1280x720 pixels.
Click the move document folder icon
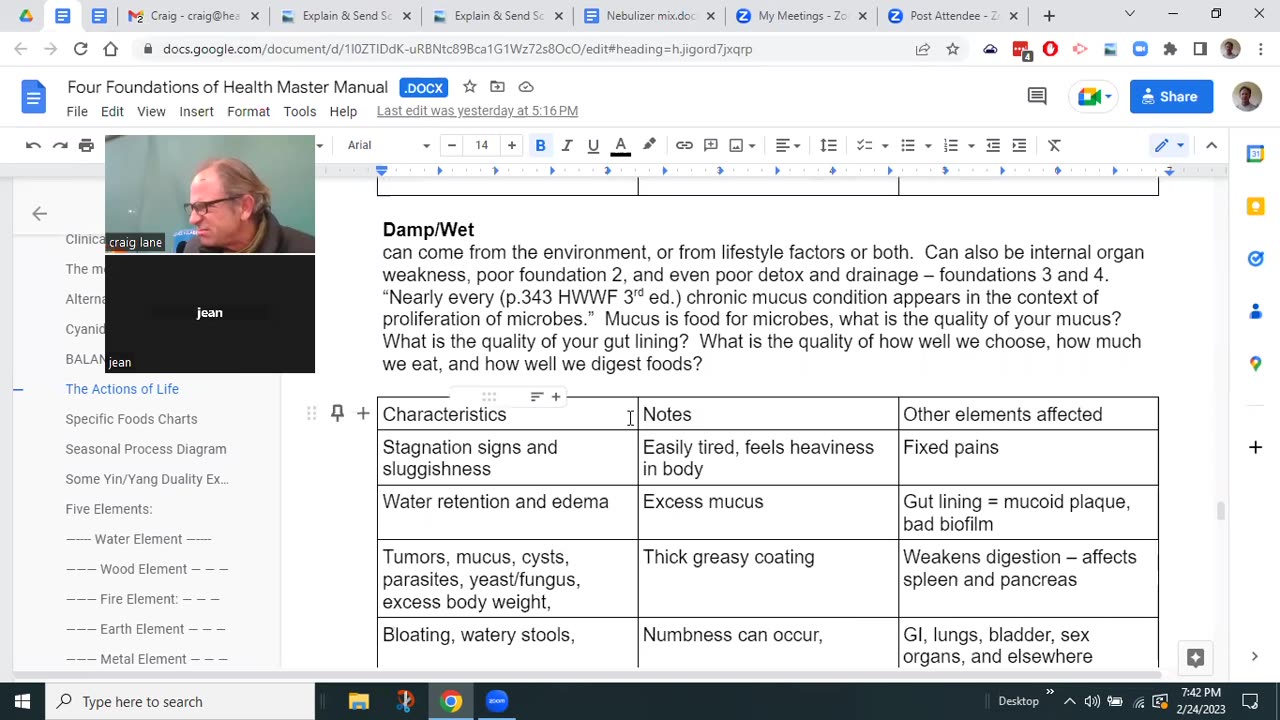tap(497, 87)
